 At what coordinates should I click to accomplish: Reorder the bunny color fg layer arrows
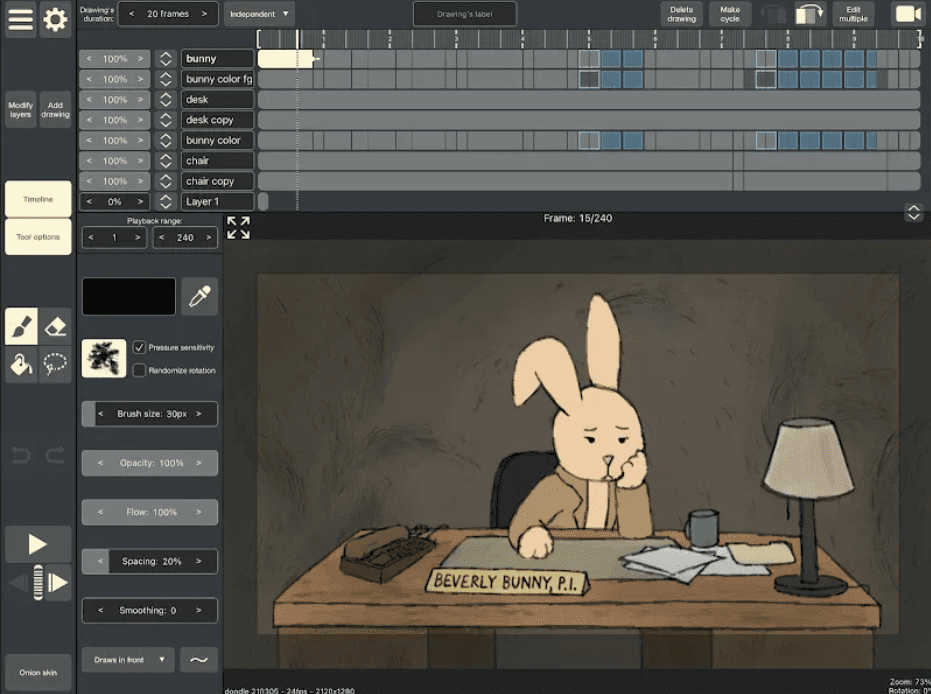click(x=166, y=79)
